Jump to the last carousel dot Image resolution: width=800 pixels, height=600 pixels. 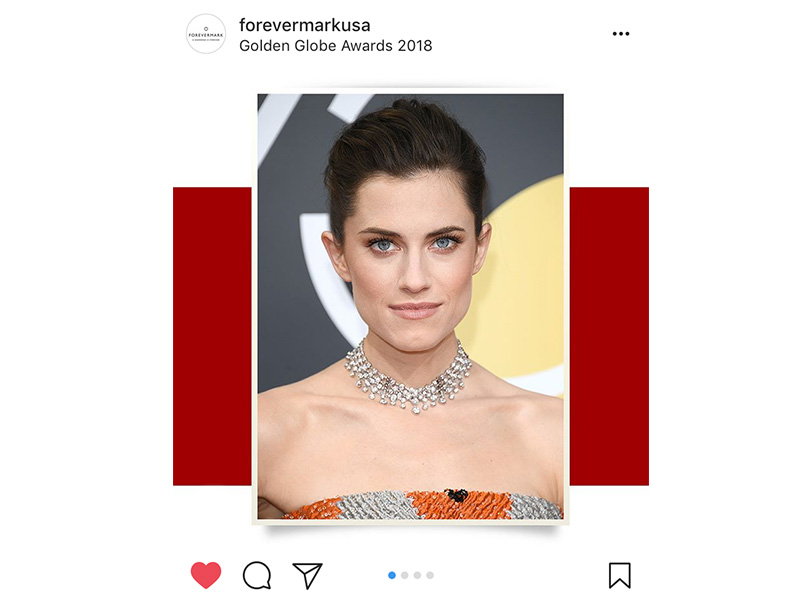coord(430,576)
